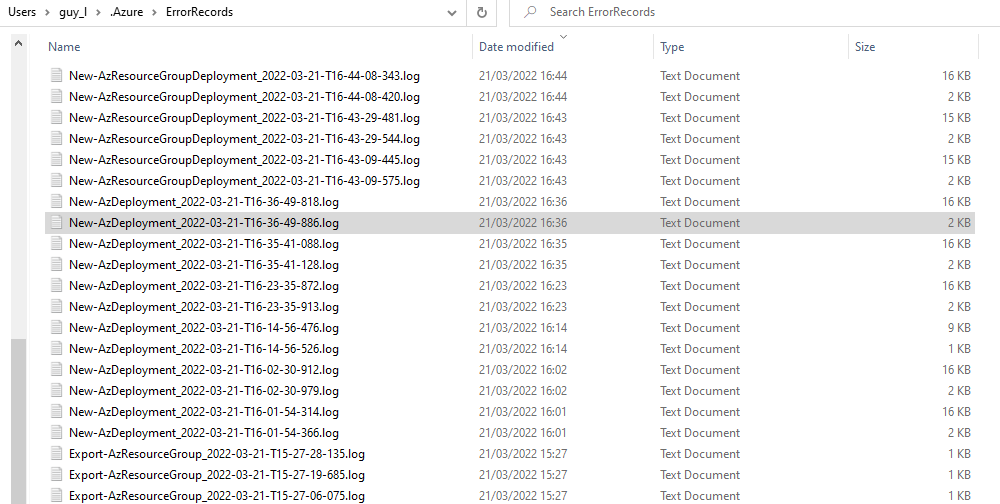
Task: Select file name New-AzDeployment_2022-03-21-T16-23-35-872.log
Action: [204, 286]
